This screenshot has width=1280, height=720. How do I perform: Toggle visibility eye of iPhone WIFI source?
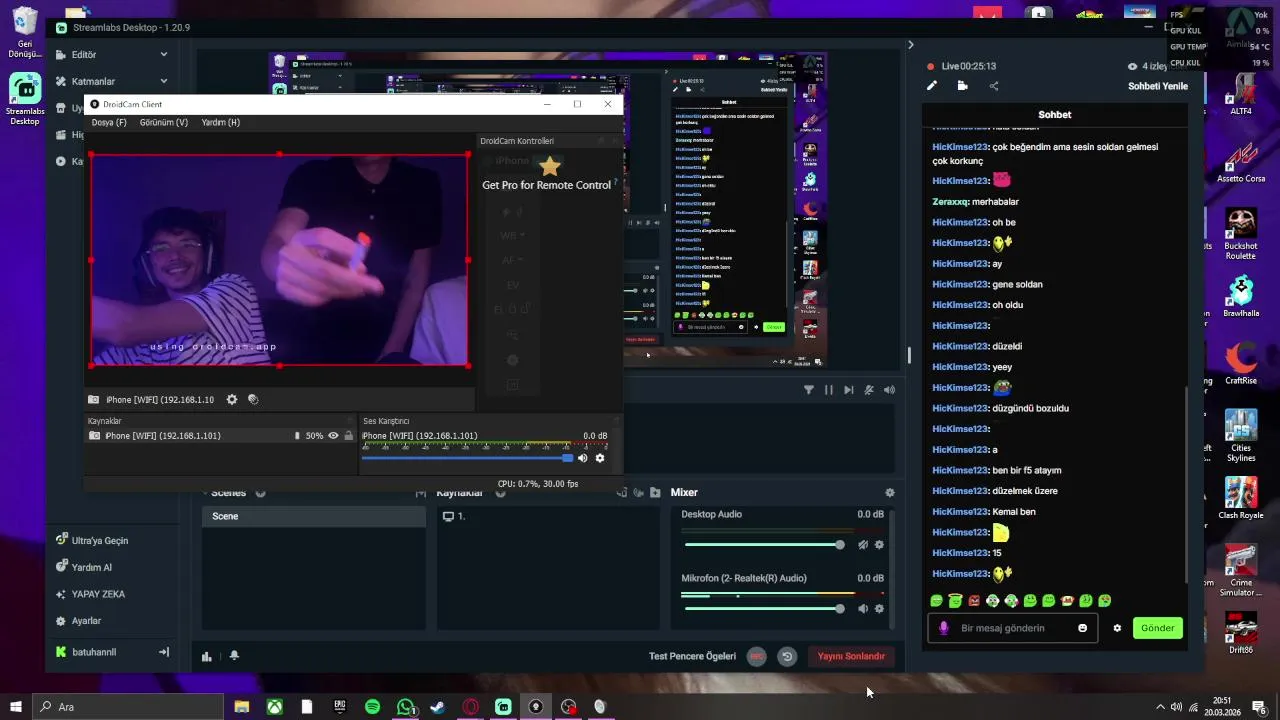click(334, 436)
